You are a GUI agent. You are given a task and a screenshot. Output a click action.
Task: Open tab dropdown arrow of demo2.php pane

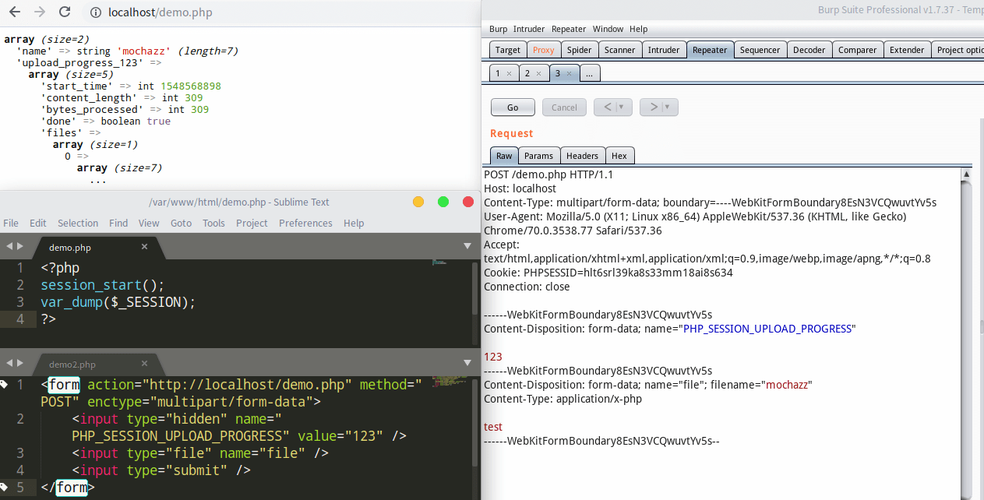[x=467, y=363]
